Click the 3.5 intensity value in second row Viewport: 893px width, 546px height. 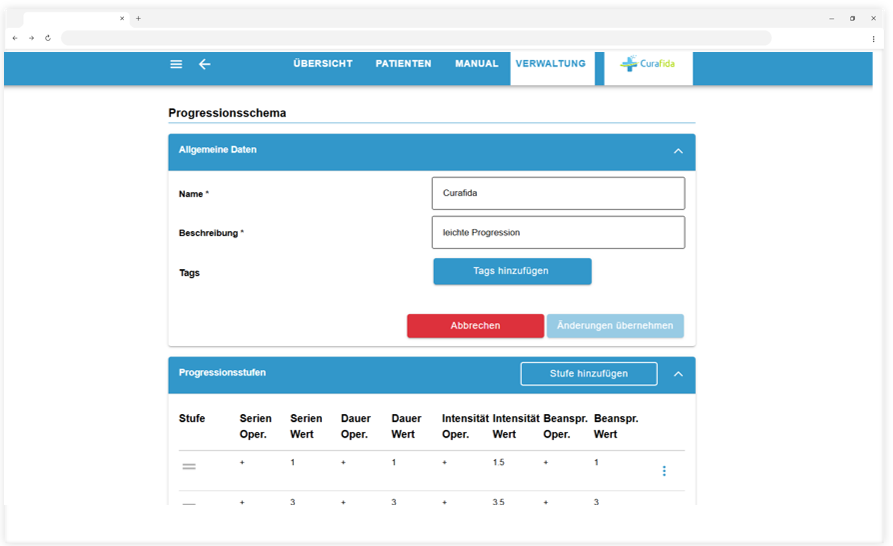[x=498, y=502]
